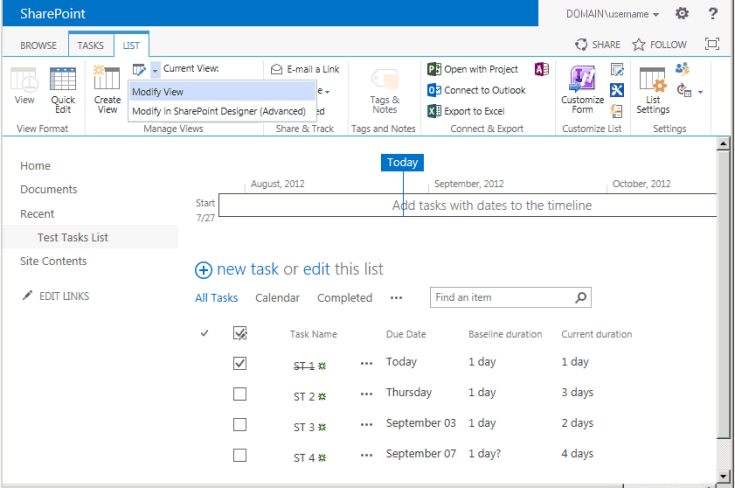The width and height of the screenshot is (735, 488).
Task: Select the LIST ribbon tab
Action: [x=131, y=45]
